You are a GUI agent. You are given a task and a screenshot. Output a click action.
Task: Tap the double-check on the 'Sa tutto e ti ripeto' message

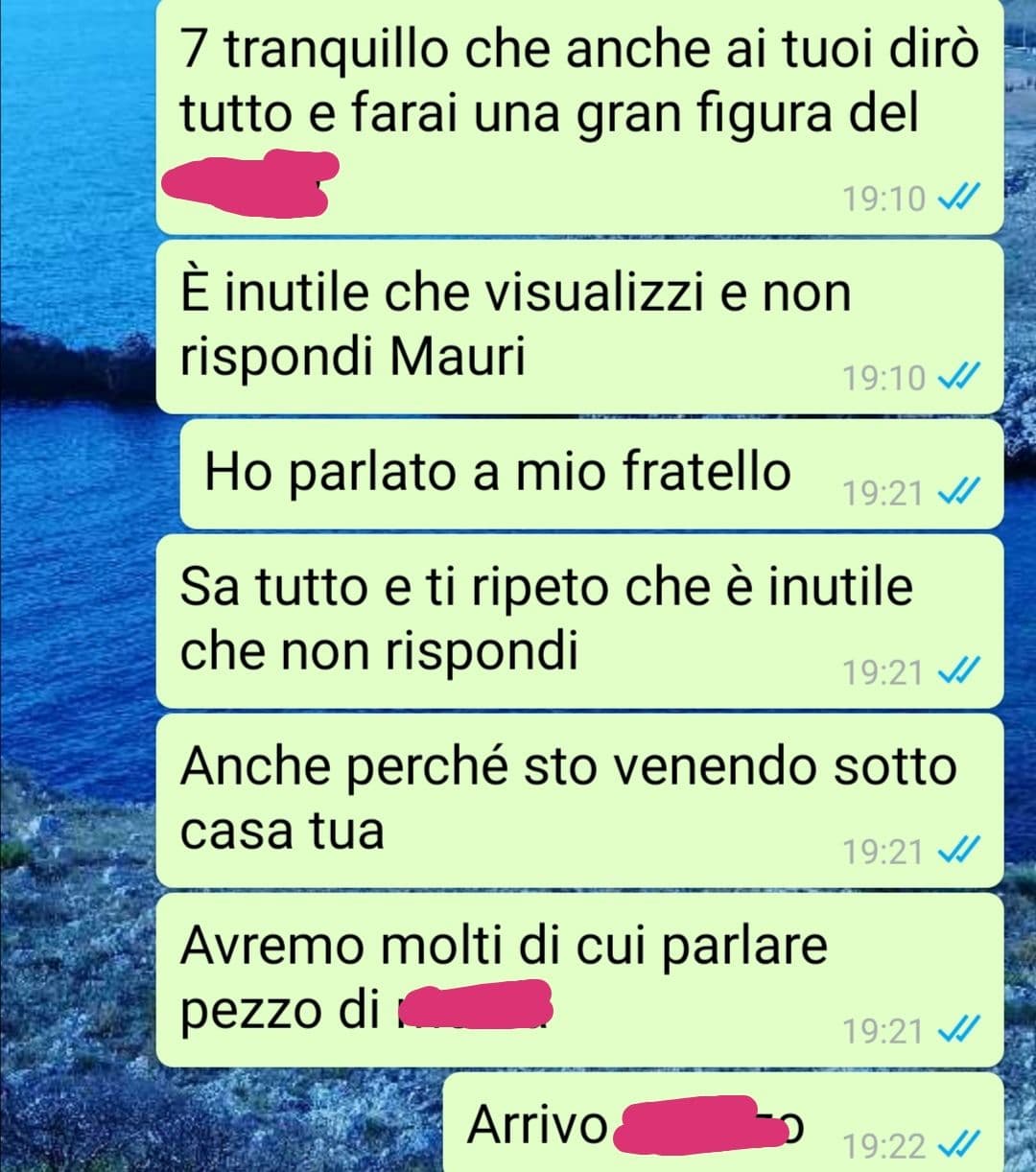[x=956, y=672]
